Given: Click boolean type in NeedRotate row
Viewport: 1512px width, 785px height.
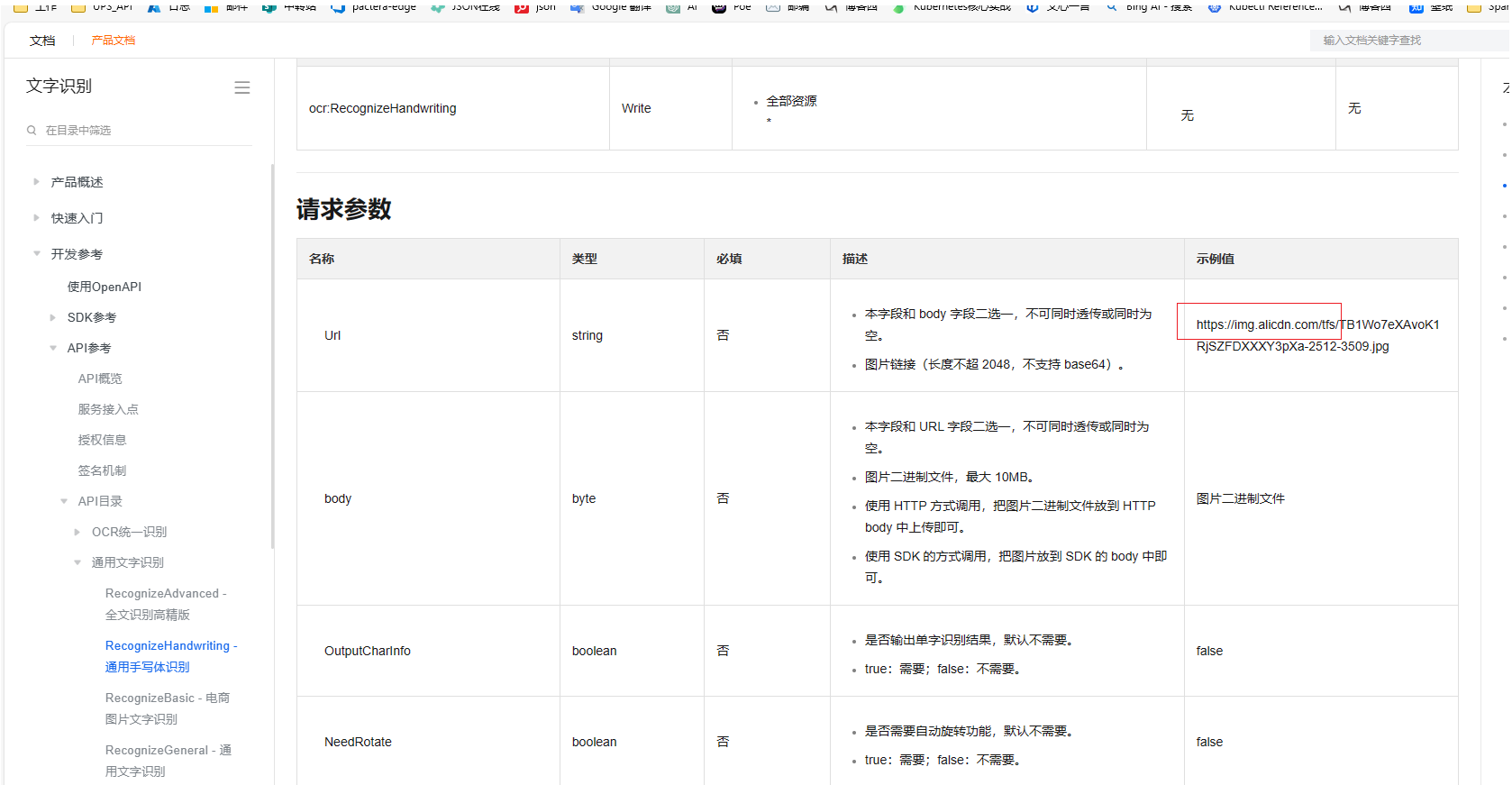Looking at the screenshot, I should point(595,742).
